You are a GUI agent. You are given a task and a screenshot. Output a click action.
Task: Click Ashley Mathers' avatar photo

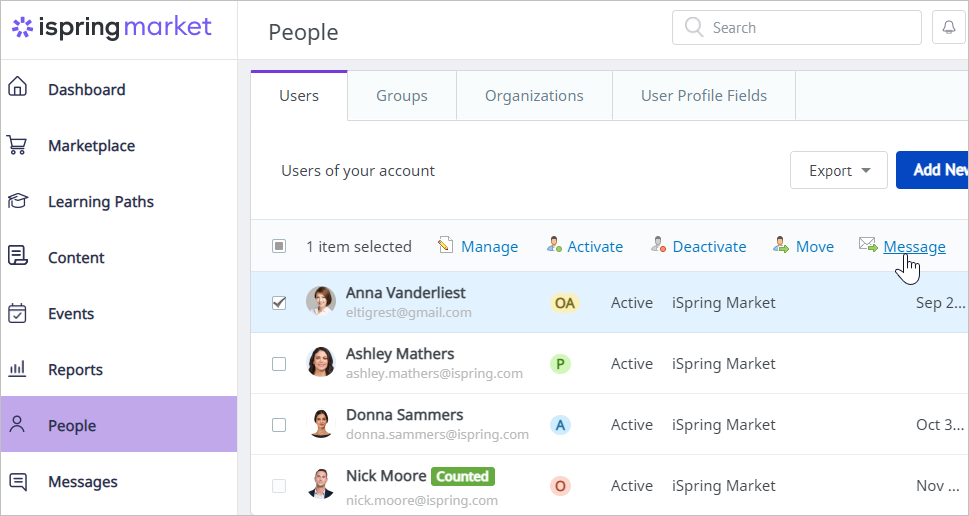pos(321,362)
